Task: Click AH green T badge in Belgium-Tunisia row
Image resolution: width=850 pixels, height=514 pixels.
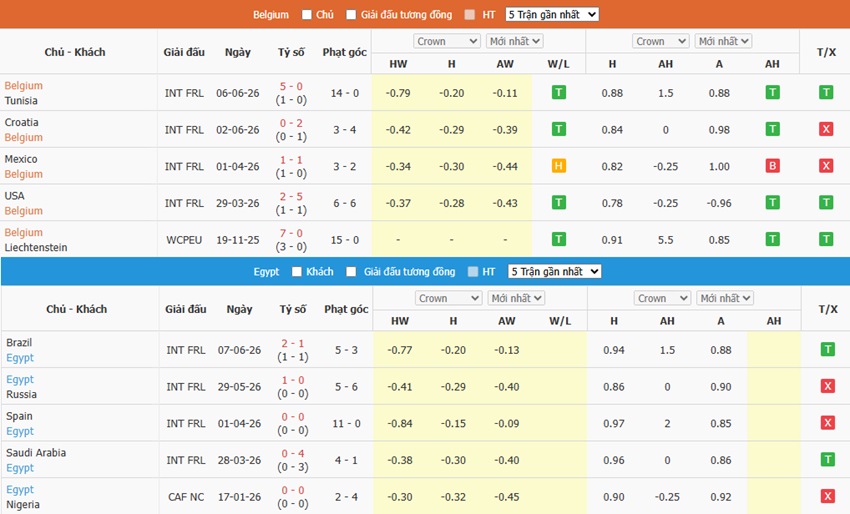Action: click(x=772, y=92)
